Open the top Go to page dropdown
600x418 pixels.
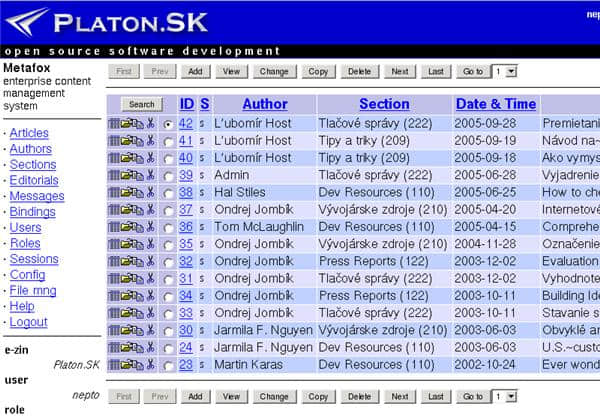tap(505, 72)
